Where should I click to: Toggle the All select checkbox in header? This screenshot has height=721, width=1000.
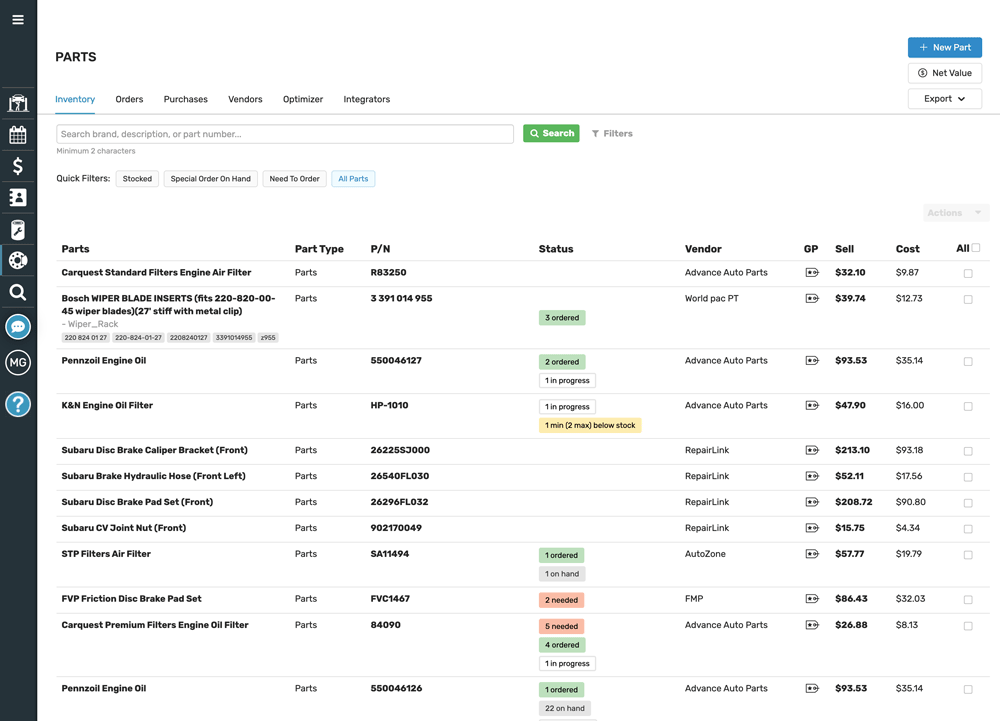[x=976, y=248]
